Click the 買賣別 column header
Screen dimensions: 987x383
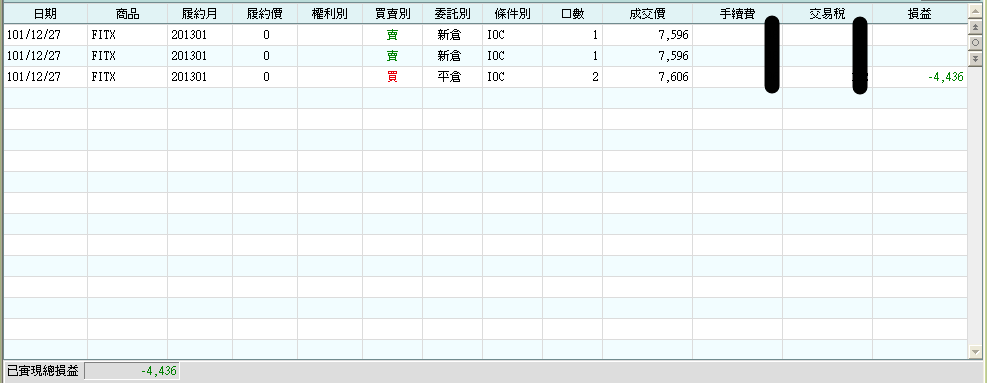pos(392,14)
